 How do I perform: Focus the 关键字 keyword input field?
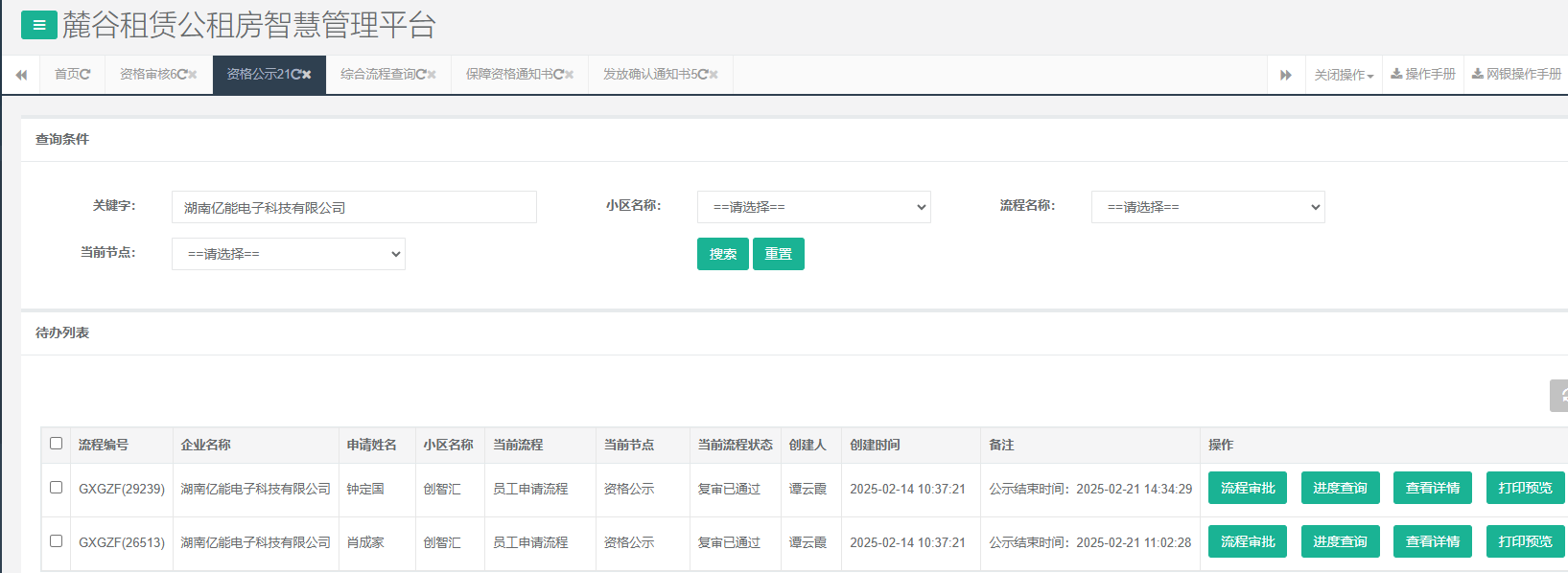pyautogui.click(x=354, y=207)
